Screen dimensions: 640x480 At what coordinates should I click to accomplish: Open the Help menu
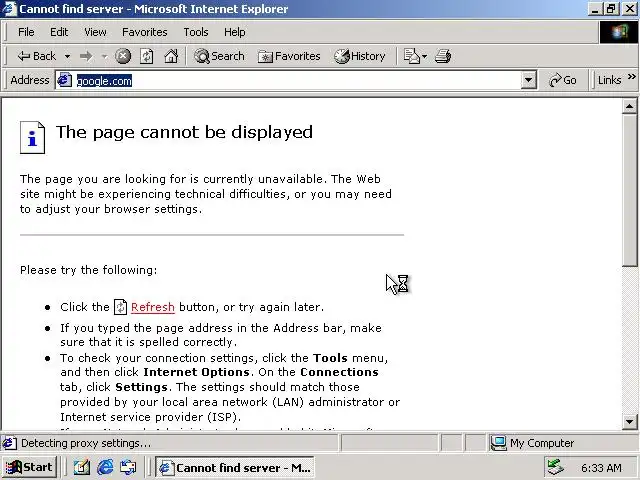coord(235,32)
